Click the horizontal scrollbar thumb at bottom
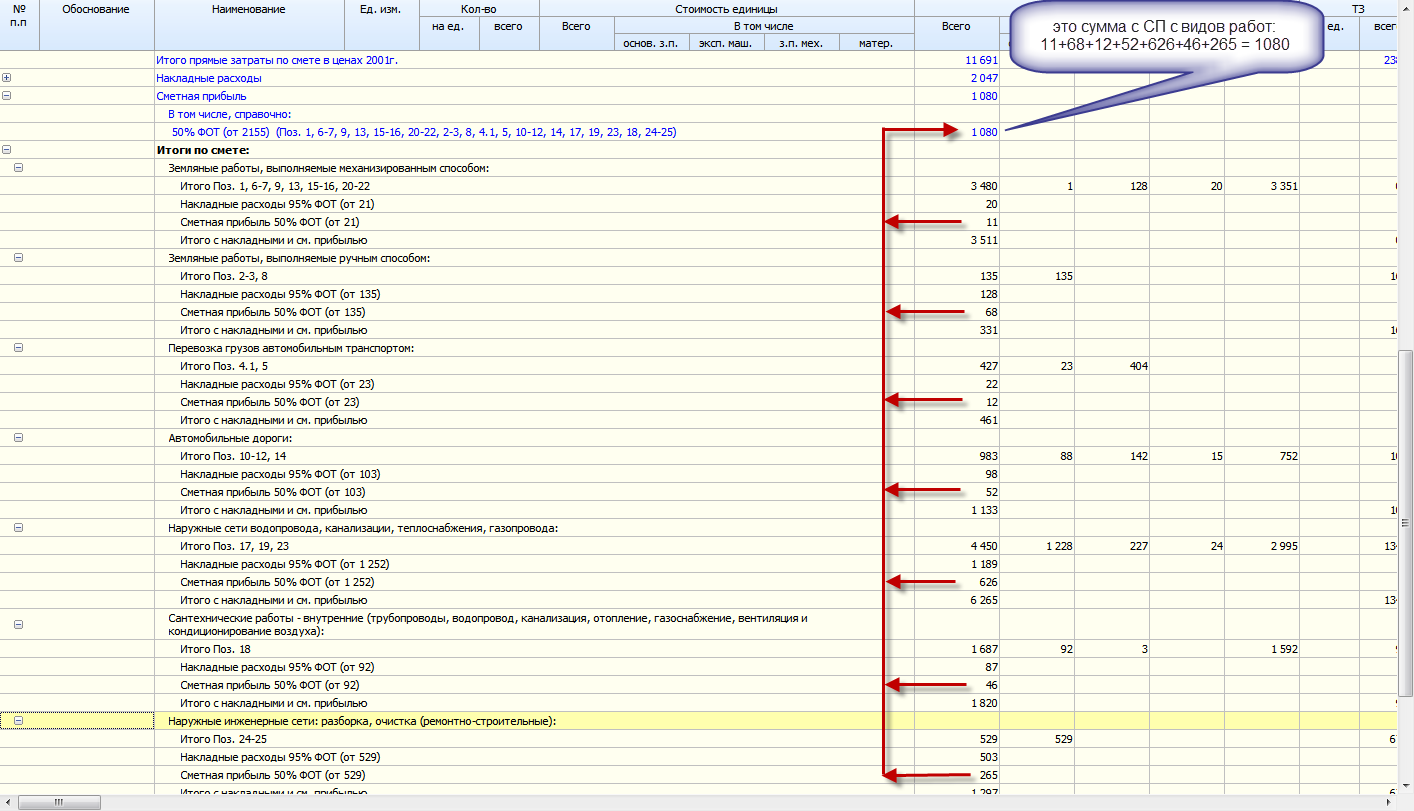This screenshot has width=1414, height=811. [59, 802]
